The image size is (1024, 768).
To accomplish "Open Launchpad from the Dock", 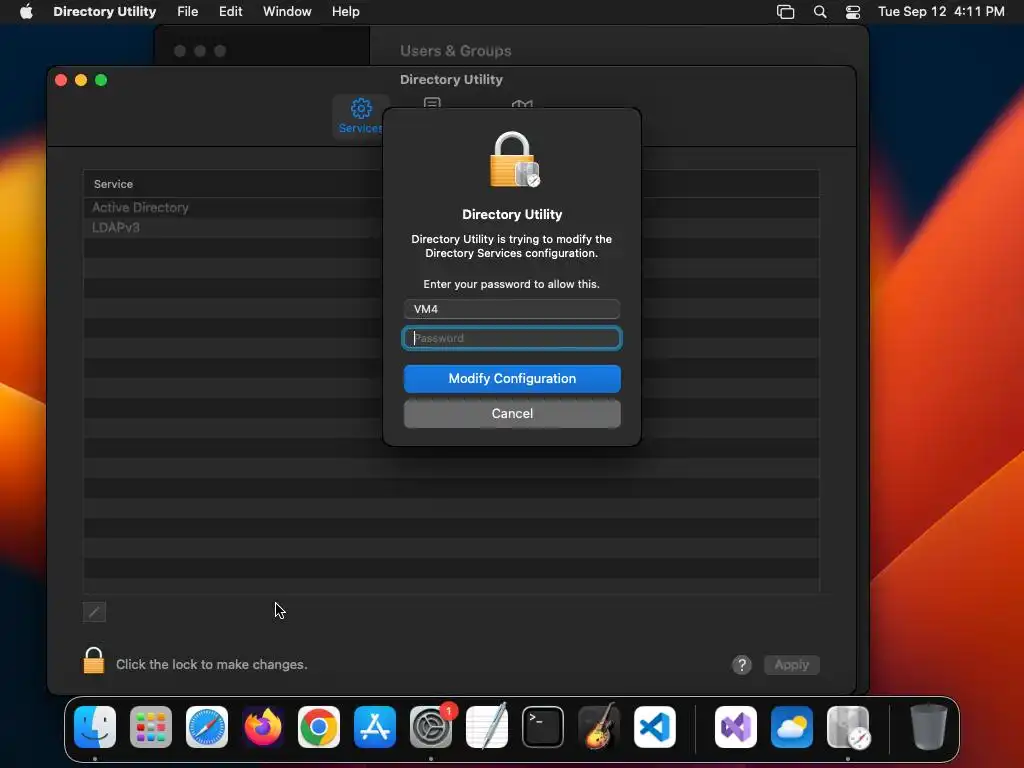I will click(x=151, y=727).
